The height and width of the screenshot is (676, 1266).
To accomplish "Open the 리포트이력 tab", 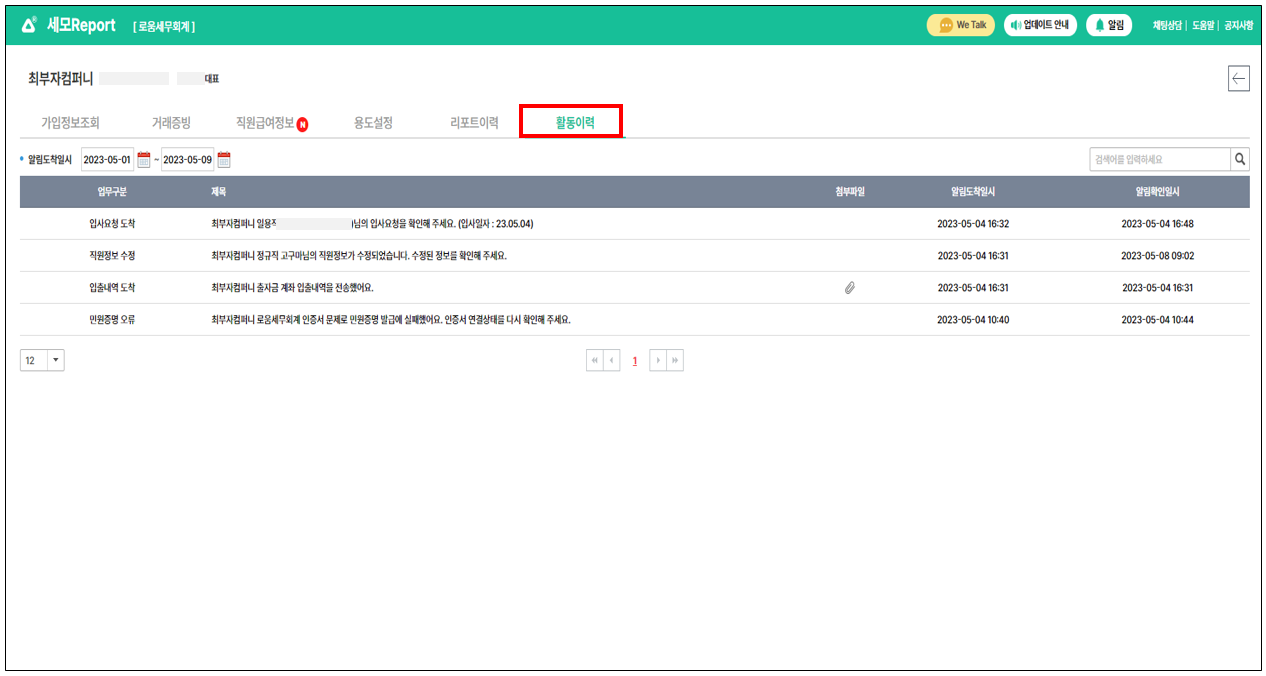I will point(474,123).
